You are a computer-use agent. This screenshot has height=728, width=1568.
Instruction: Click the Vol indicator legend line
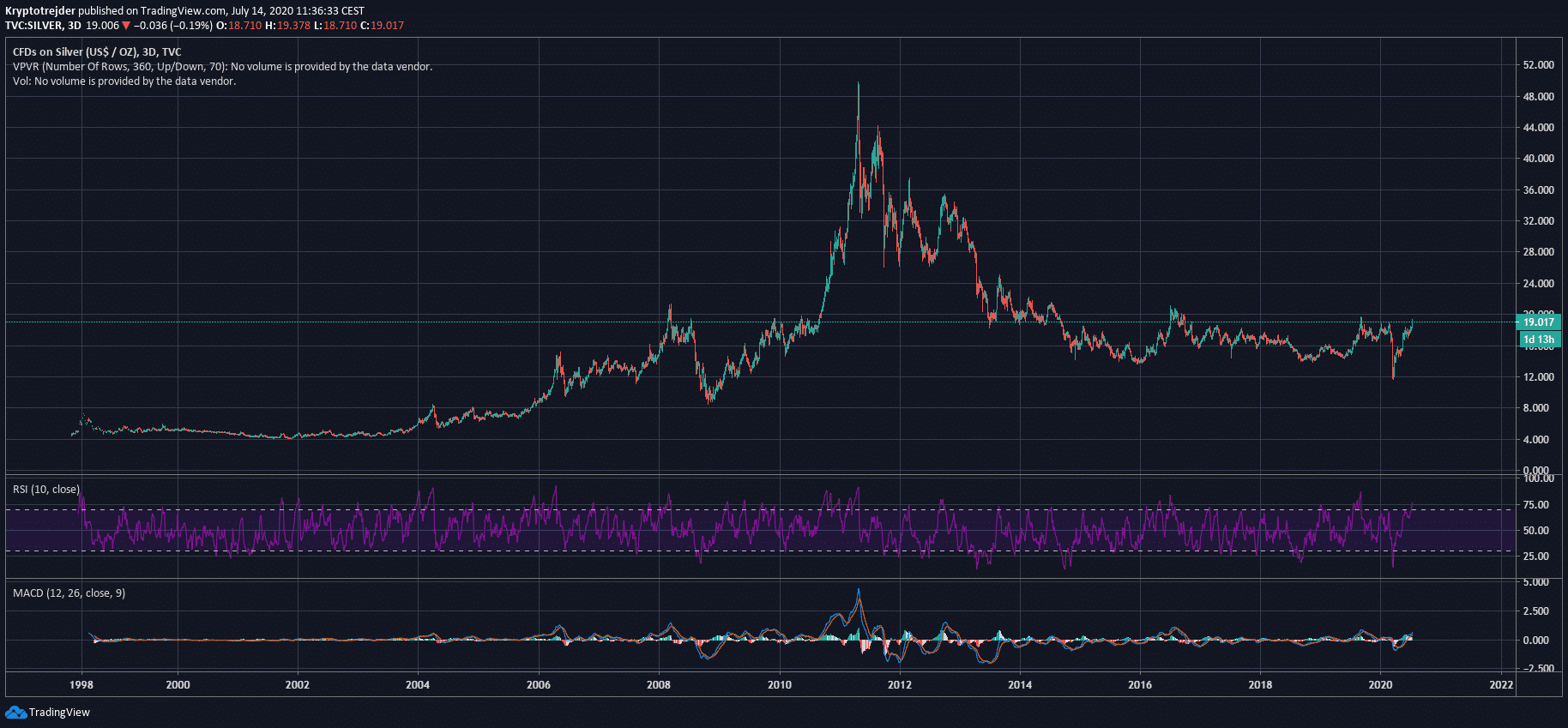point(124,81)
